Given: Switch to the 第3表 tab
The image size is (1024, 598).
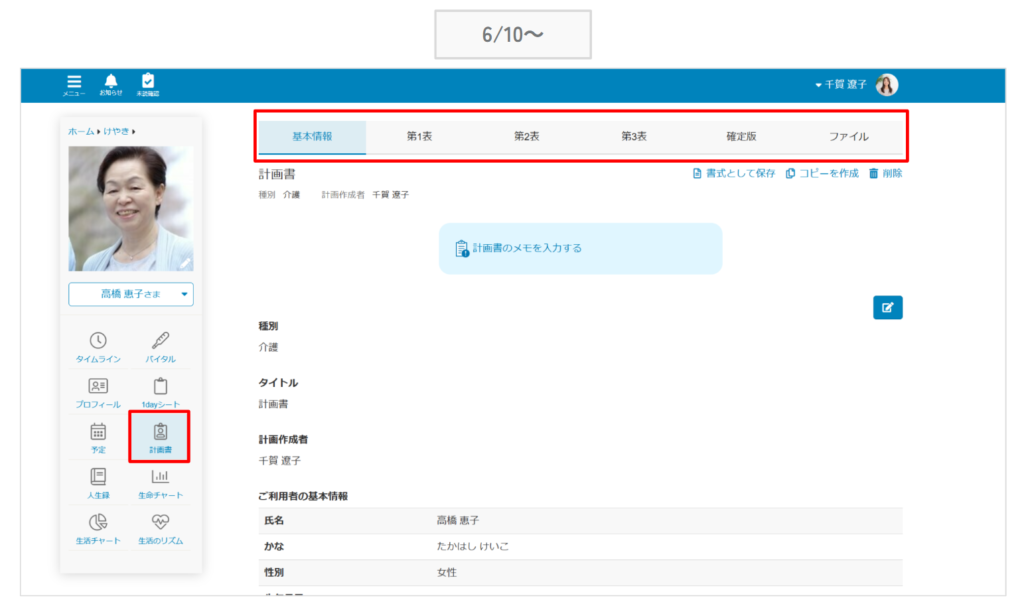Looking at the screenshot, I should tap(633, 136).
